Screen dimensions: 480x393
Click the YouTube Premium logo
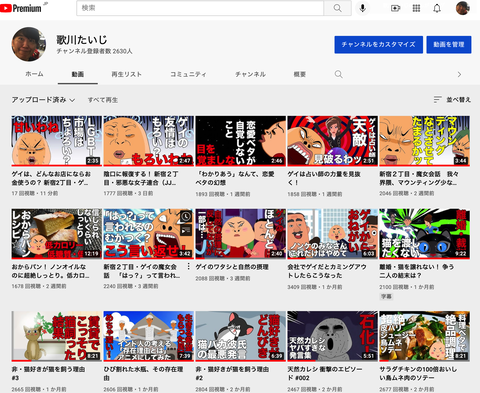21,8
